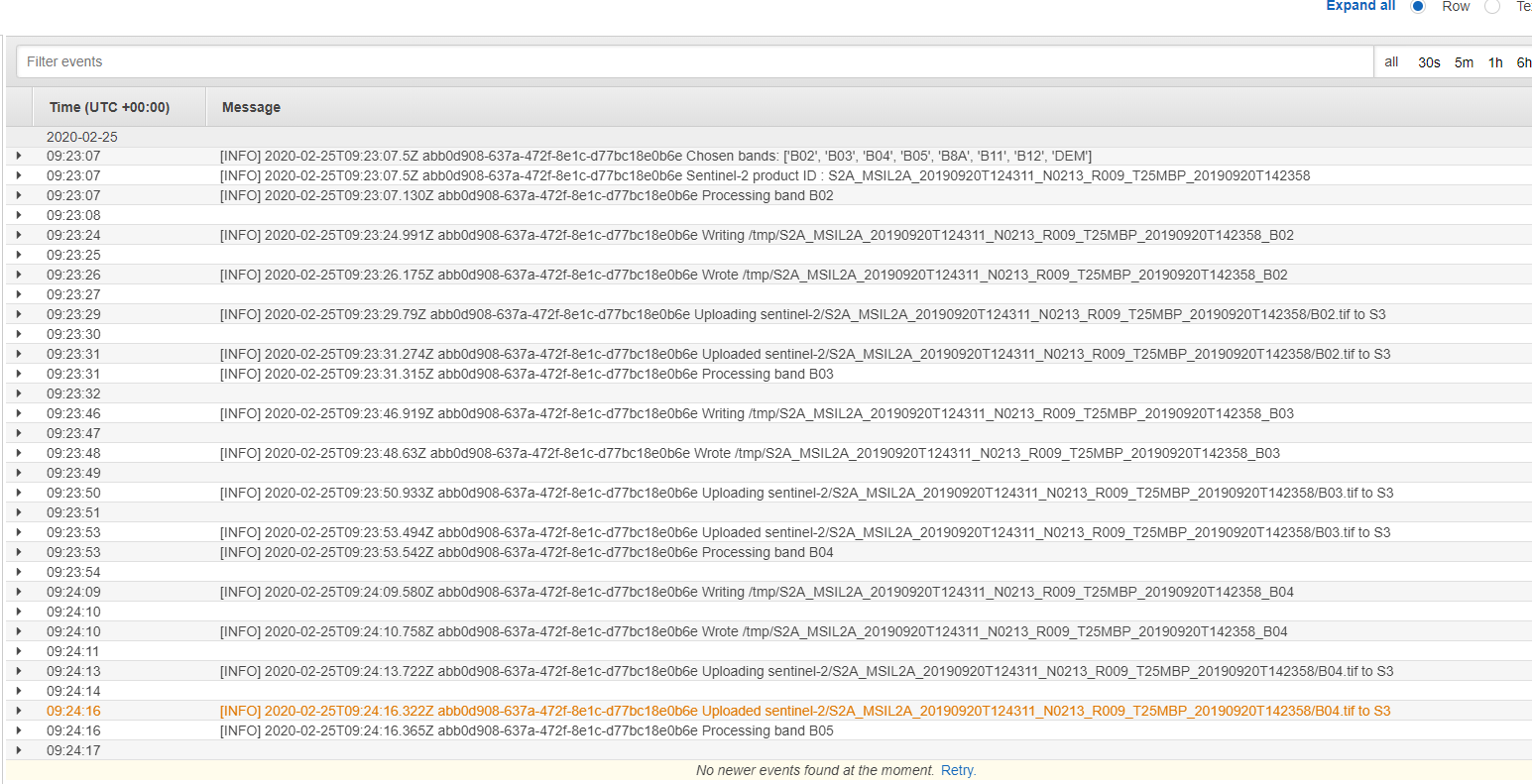
Task: Expand the highlighted Uploaded B04 event
Action: (x=19, y=711)
